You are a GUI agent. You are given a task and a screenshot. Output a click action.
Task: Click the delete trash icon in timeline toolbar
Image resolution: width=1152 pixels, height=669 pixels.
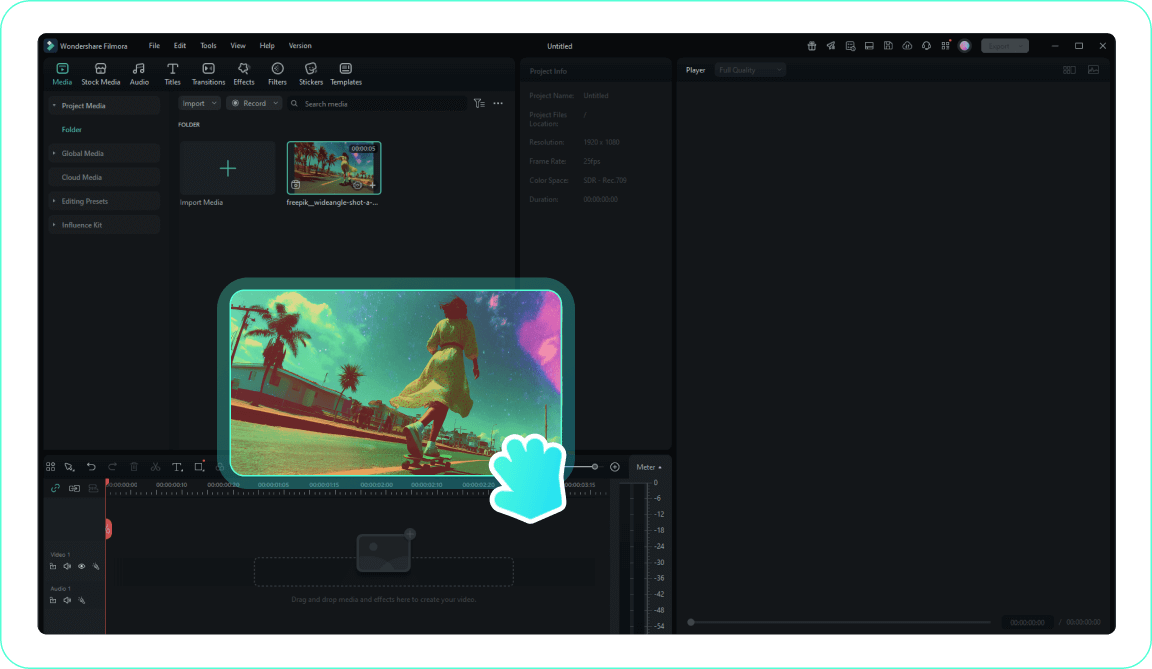click(x=134, y=466)
